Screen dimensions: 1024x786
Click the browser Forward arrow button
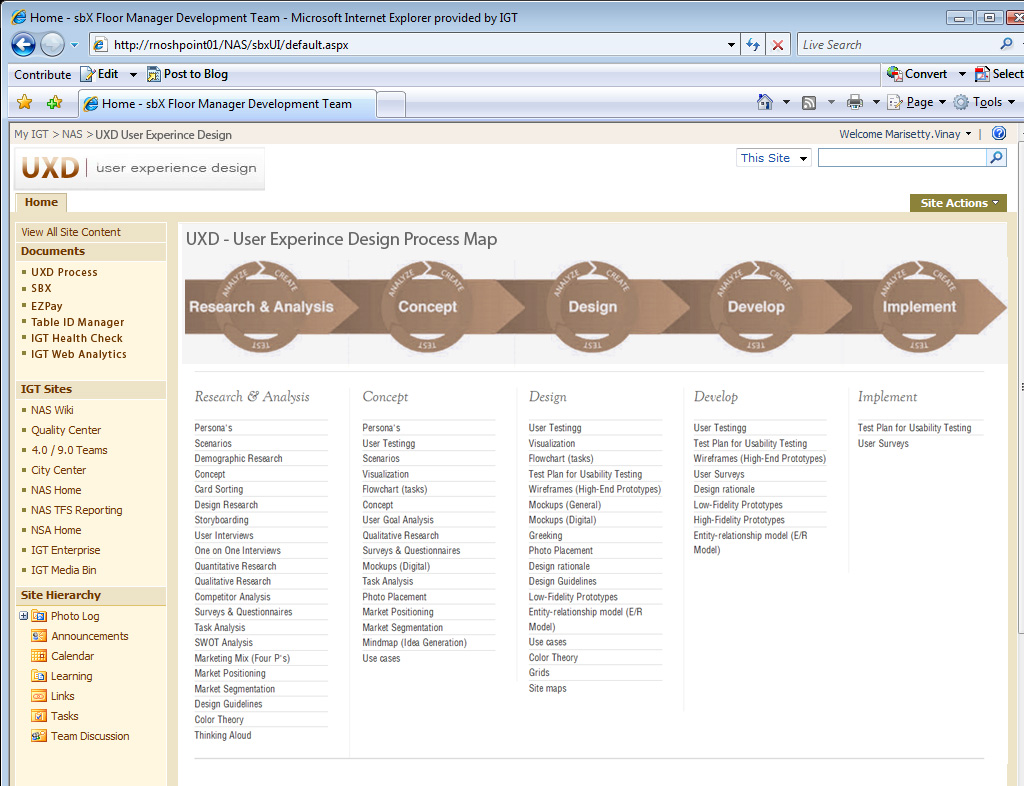(x=52, y=44)
